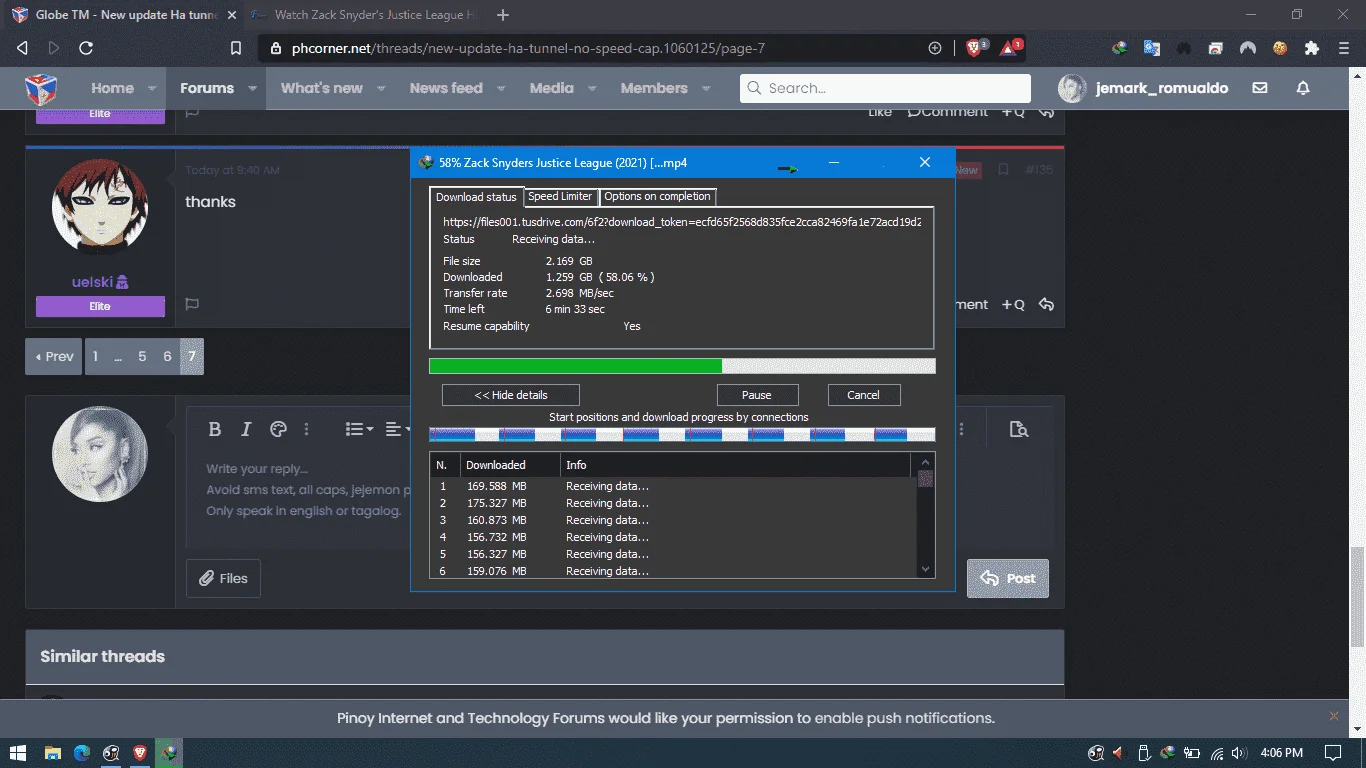Pause the download
The height and width of the screenshot is (768, 1366).
pyautogui.click(x=757, y=395)
